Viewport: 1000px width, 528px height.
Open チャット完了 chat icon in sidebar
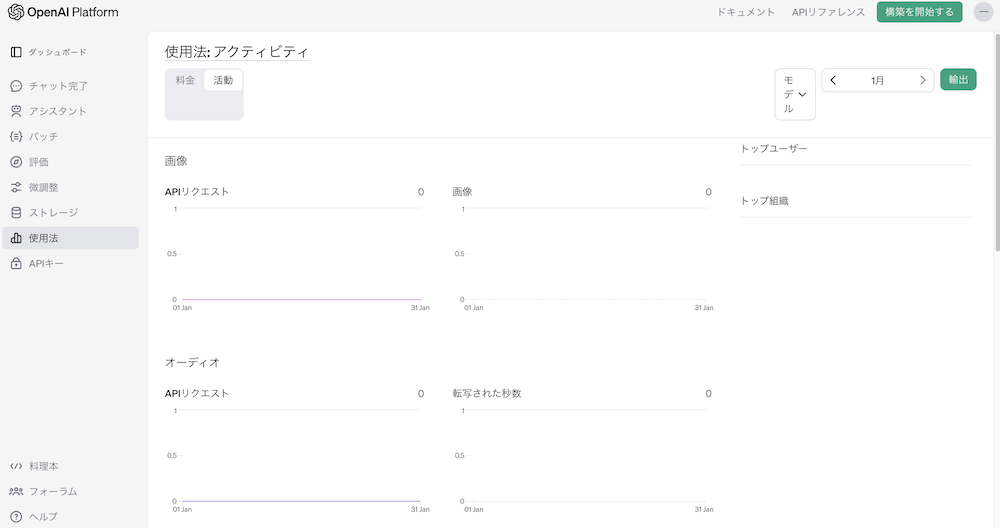16,86
